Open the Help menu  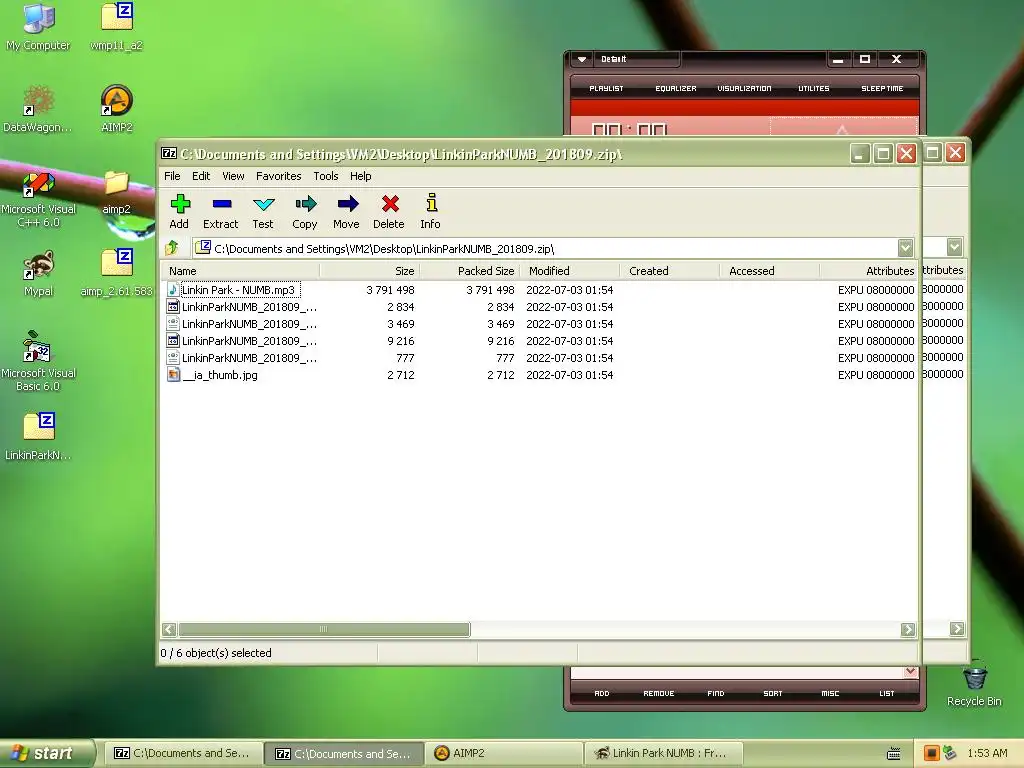pos(360,176)
